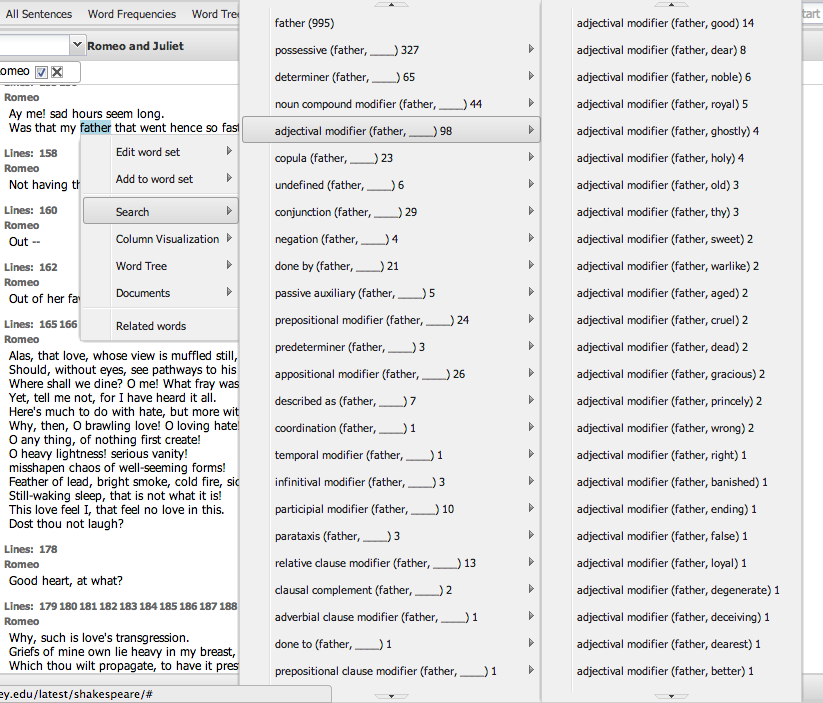Select the Search context menu entry

tap(161, 212)
